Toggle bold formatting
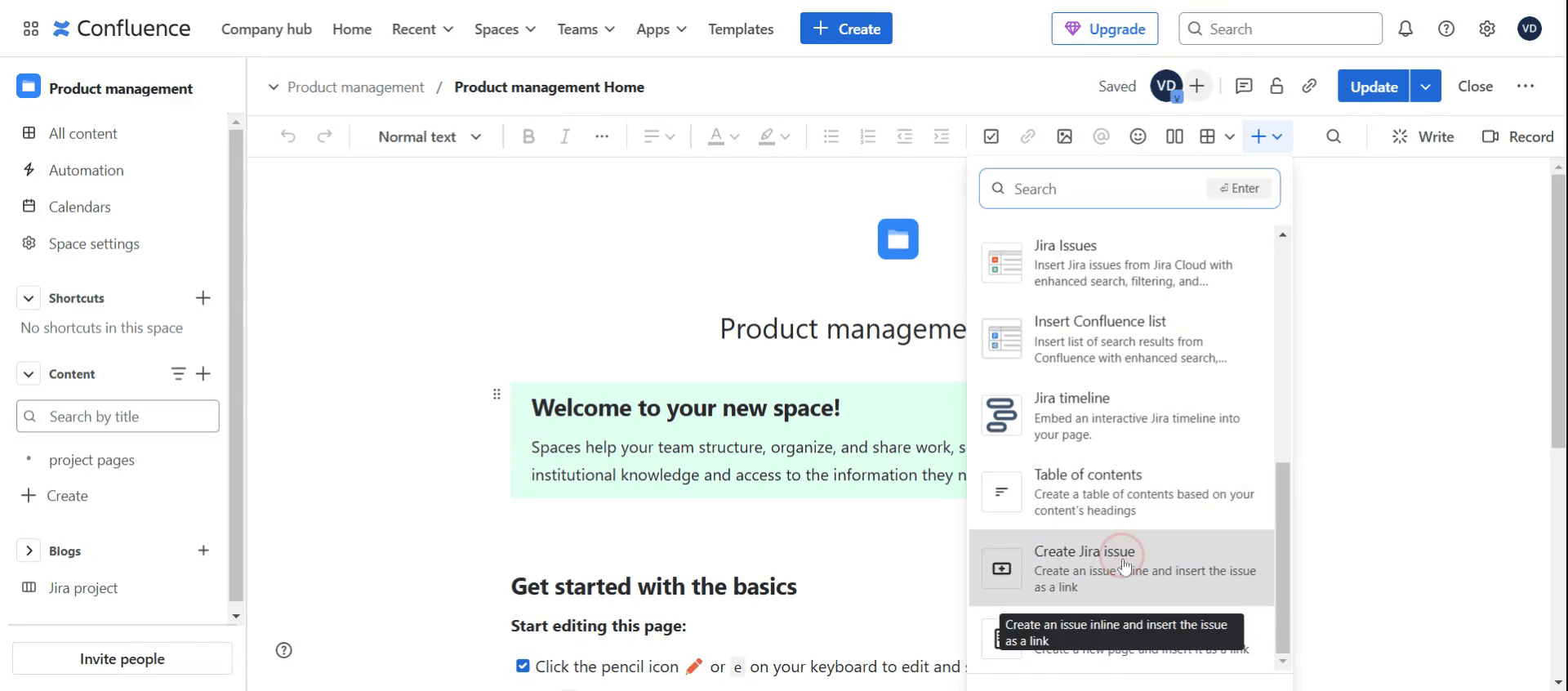 pyautogui.click(x=528, y=136)
